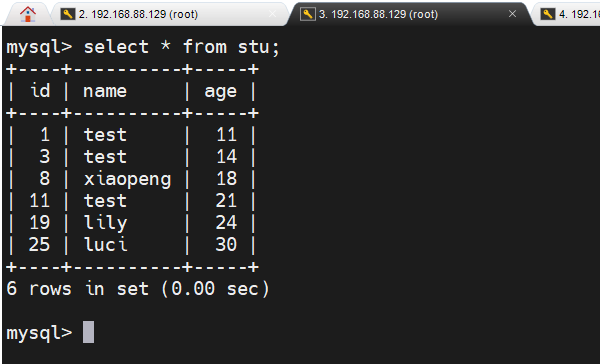
Task: Click the 'luci' name cell
Action: (105, 245)
